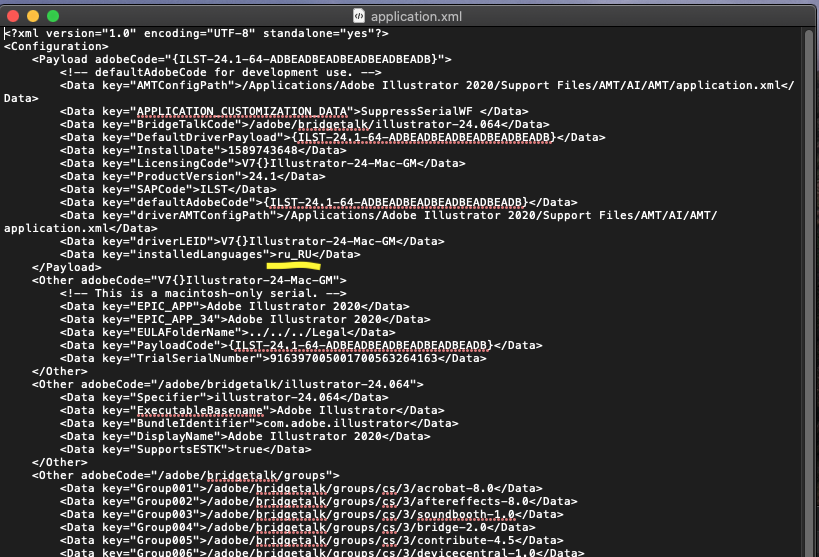Click the application.xml document icon in title bar
This screenshot has width=819, height=557.
pyautogui.click(x=359, y=16)
